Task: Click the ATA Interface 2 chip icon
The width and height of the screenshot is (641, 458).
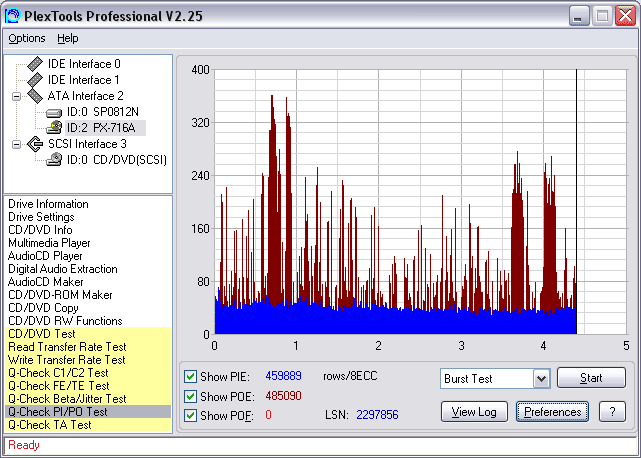Action: point(36,96)
